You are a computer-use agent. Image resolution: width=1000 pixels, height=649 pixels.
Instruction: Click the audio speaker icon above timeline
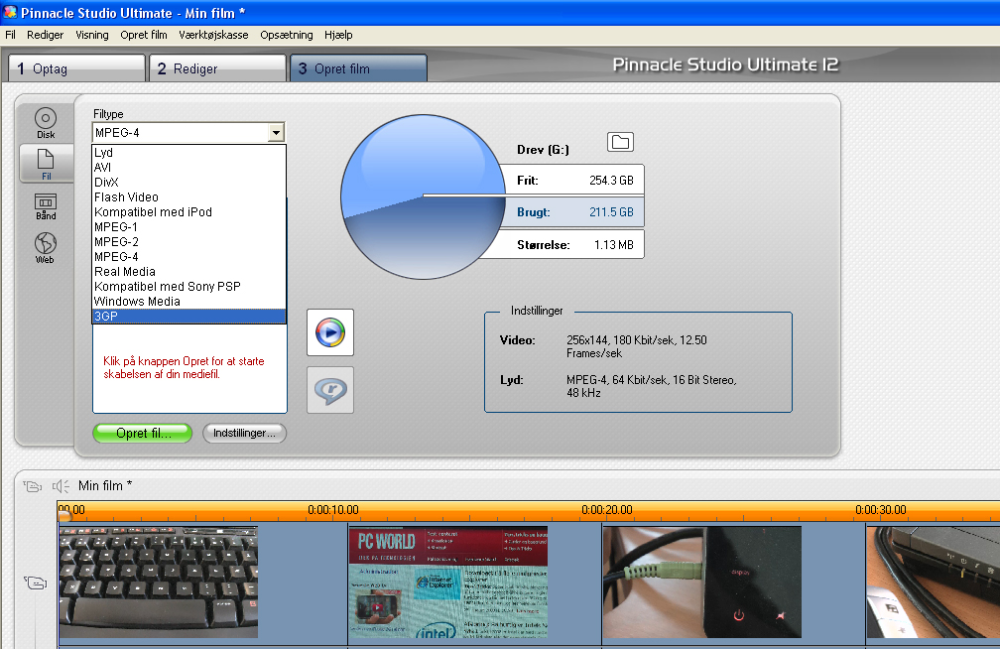point(61,486)
